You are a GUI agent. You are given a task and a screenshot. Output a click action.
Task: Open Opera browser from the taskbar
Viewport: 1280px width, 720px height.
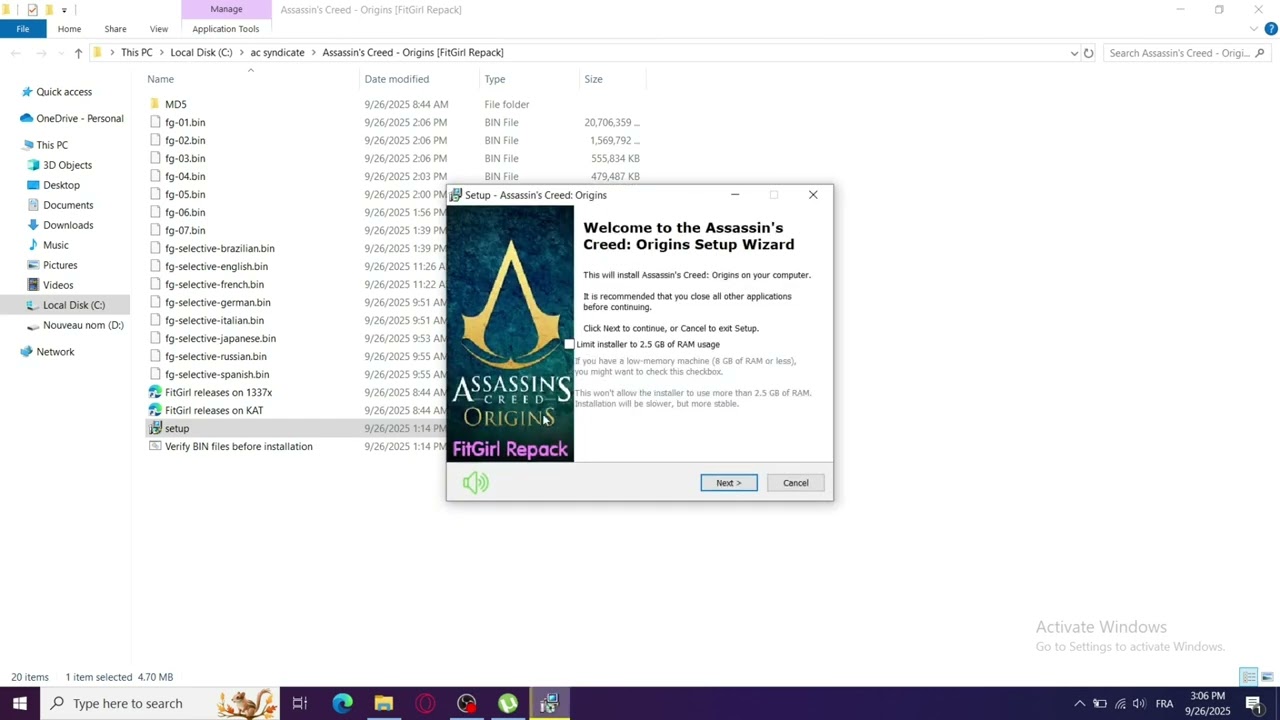click(425, 704)
